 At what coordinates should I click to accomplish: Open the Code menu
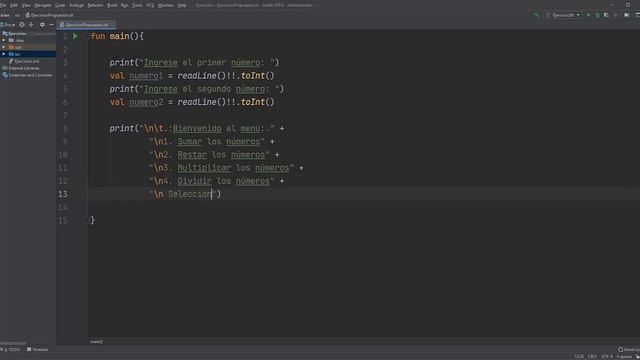tap(60, 5)
